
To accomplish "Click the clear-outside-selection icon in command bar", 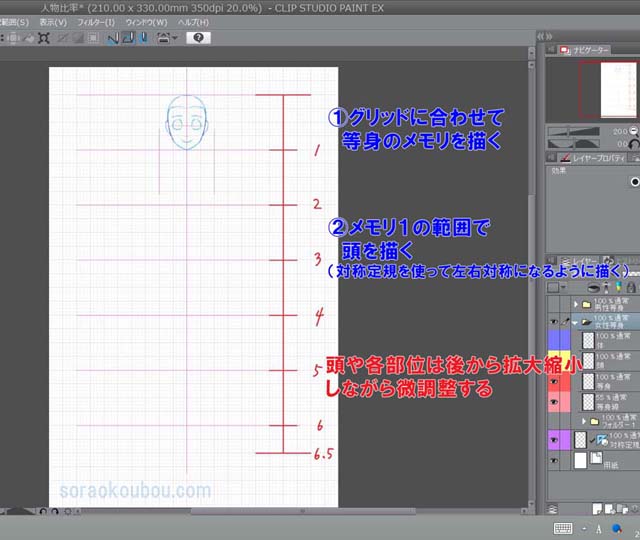I will (x=13, y=38).
